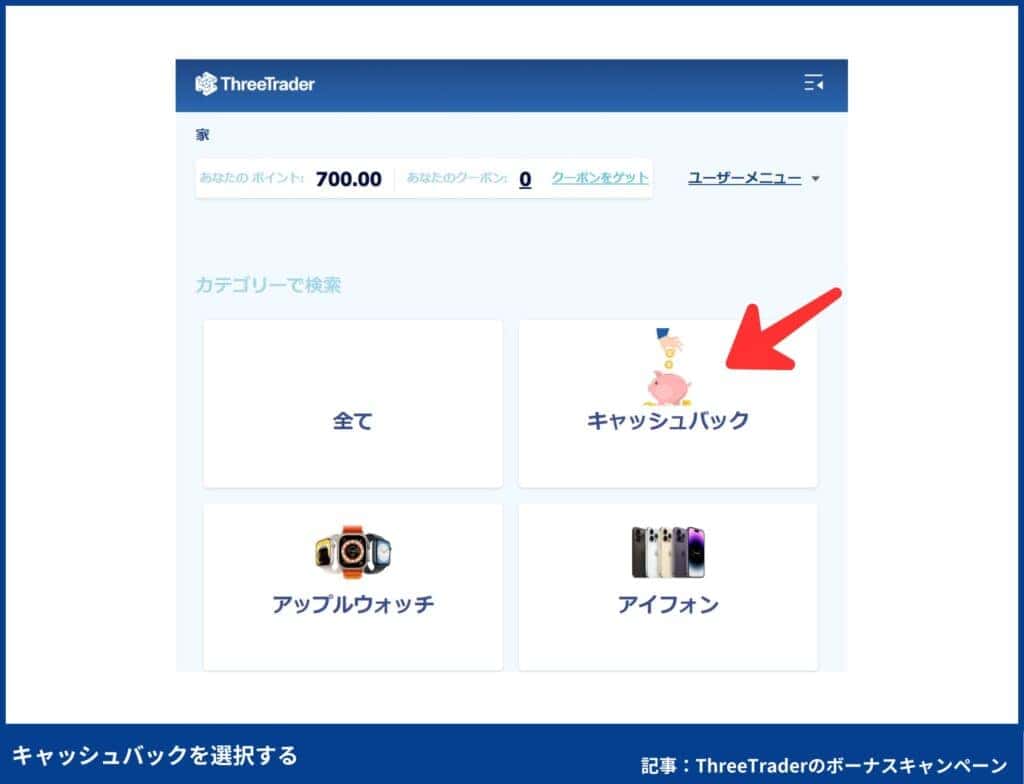
Task: Click the 700.00 points value
Action: click(349, 179)
